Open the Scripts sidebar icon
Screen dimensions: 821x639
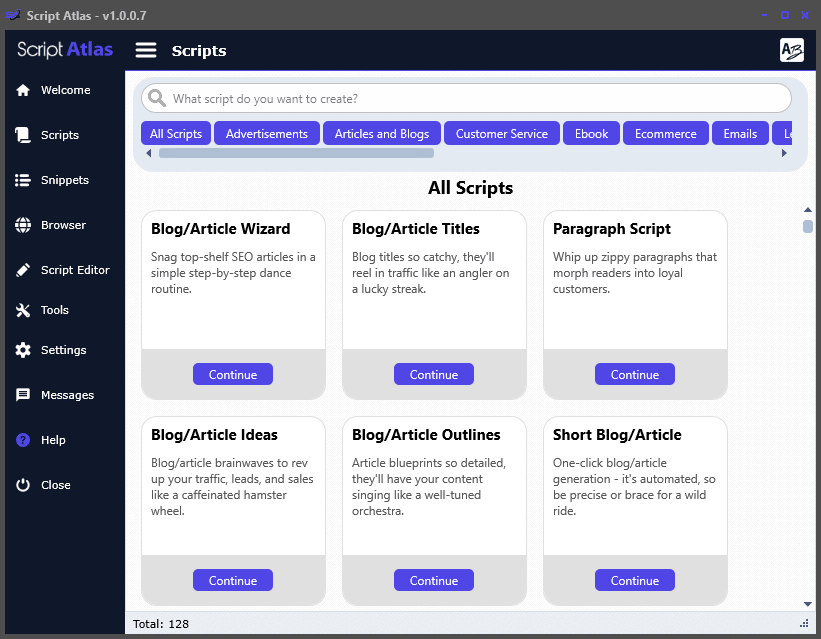tap(23, 135)
